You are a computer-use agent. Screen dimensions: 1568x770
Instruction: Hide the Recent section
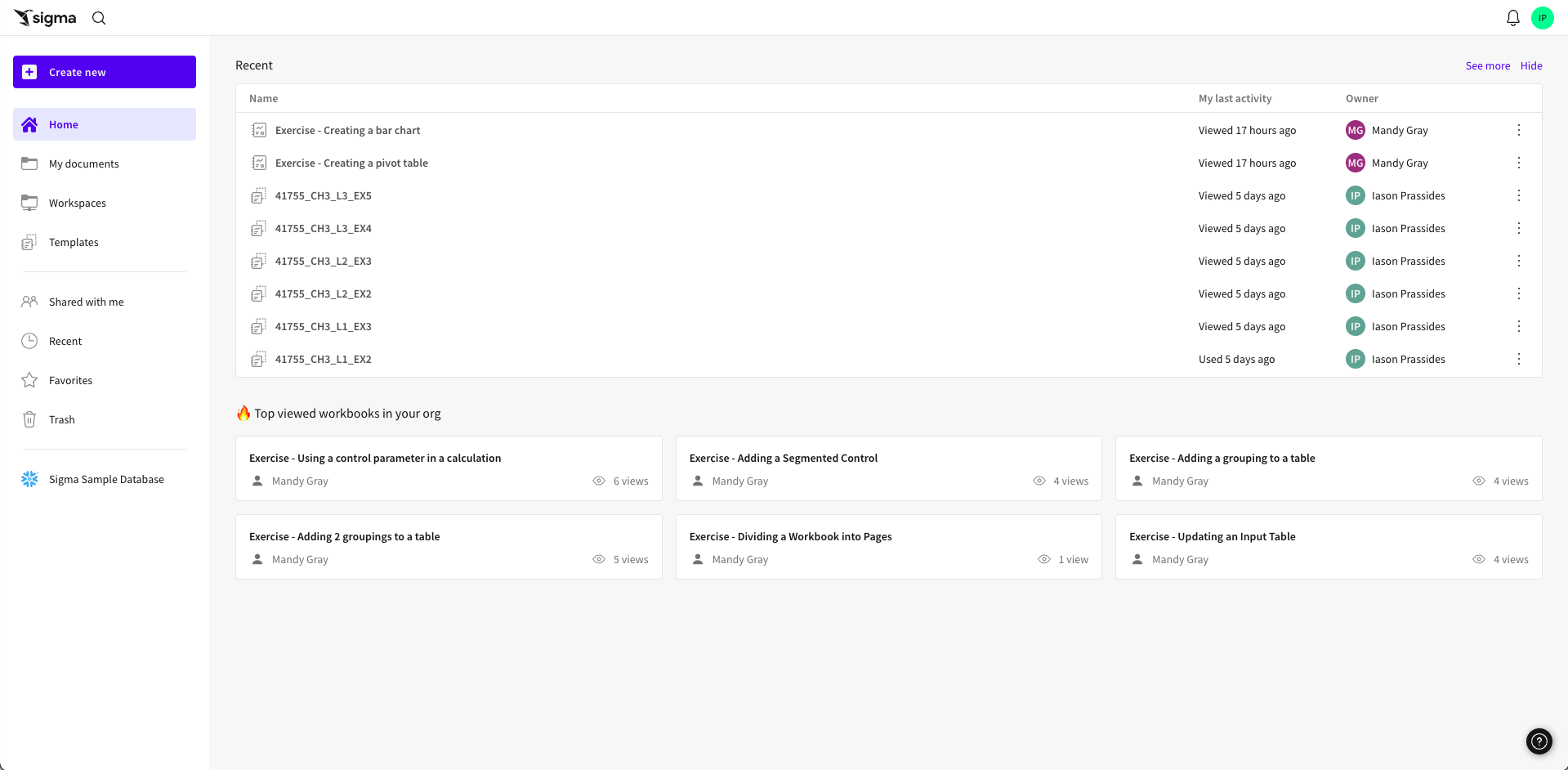(1530, 65)
